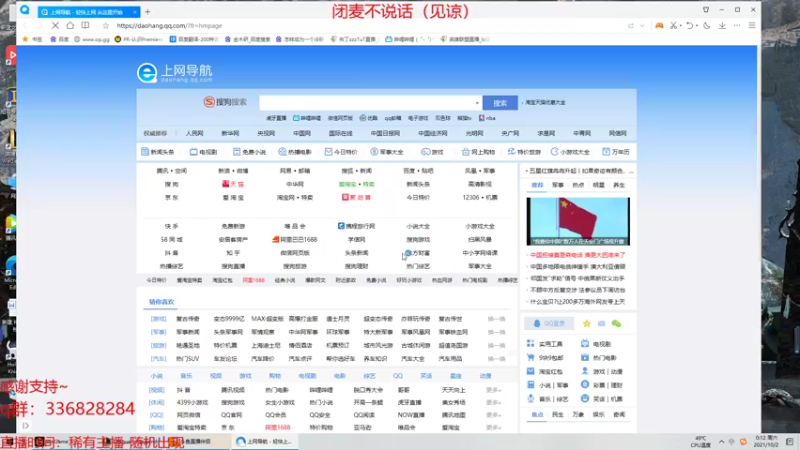
Task: Open 今日特价 category icon
Action: tap(341, 152)
